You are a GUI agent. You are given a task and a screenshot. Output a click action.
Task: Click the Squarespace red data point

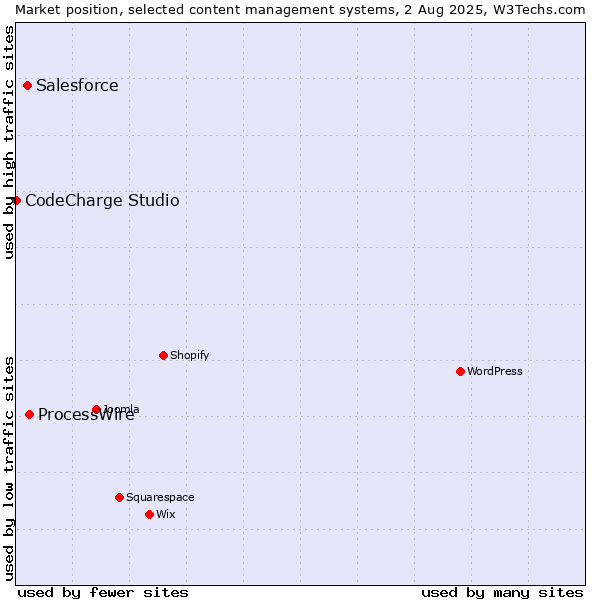pyautogui.click(x=119, y=497)
